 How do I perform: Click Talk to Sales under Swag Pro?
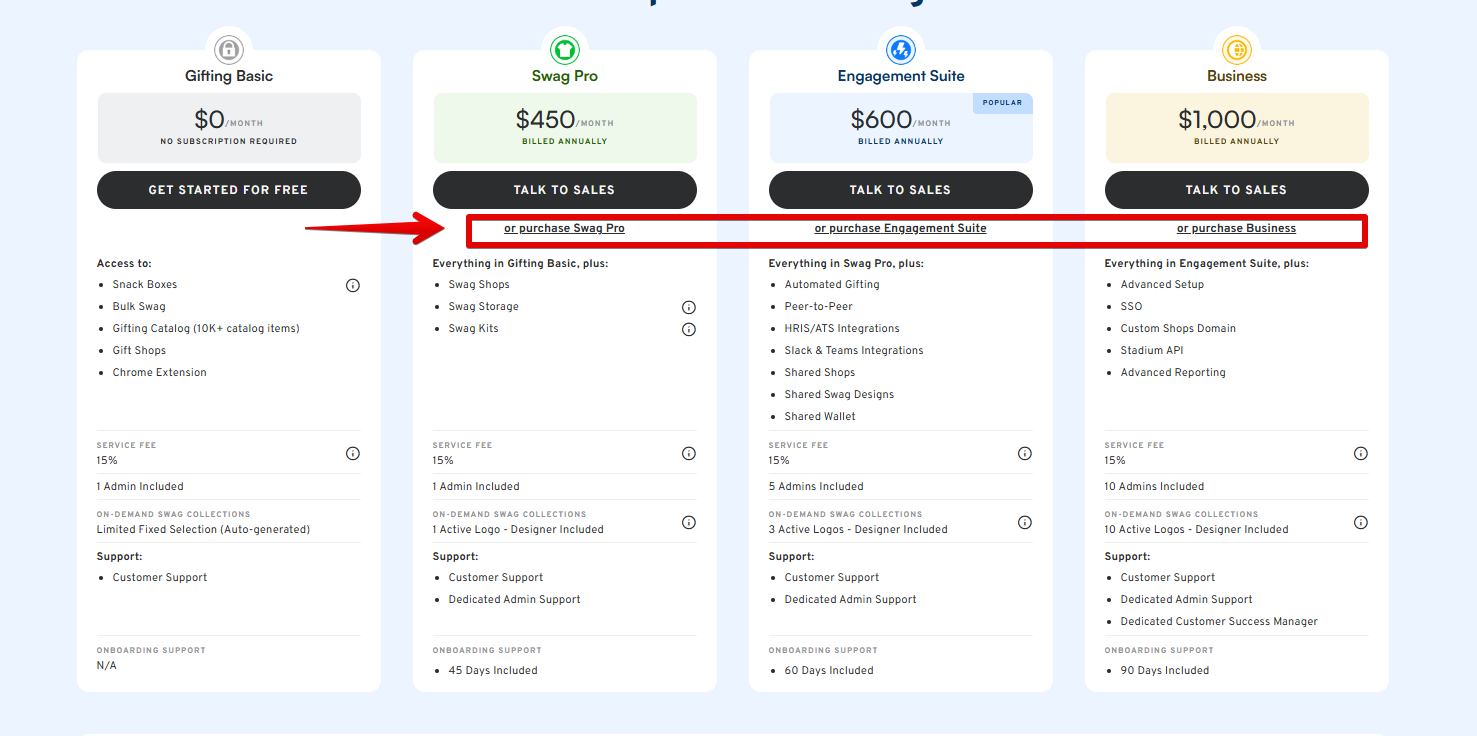pos(565,190)
